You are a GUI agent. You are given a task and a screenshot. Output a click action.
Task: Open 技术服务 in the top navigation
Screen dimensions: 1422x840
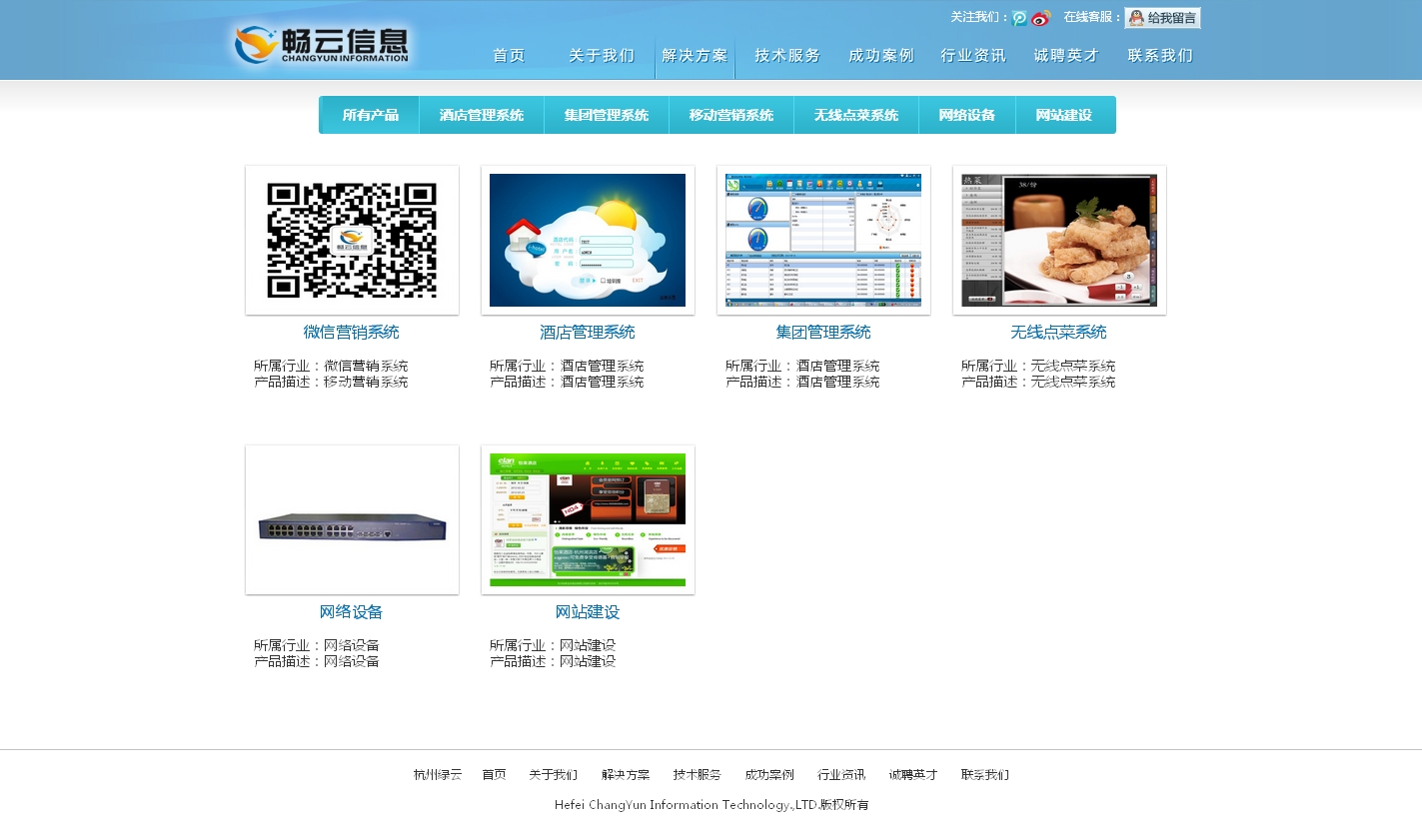787,56
